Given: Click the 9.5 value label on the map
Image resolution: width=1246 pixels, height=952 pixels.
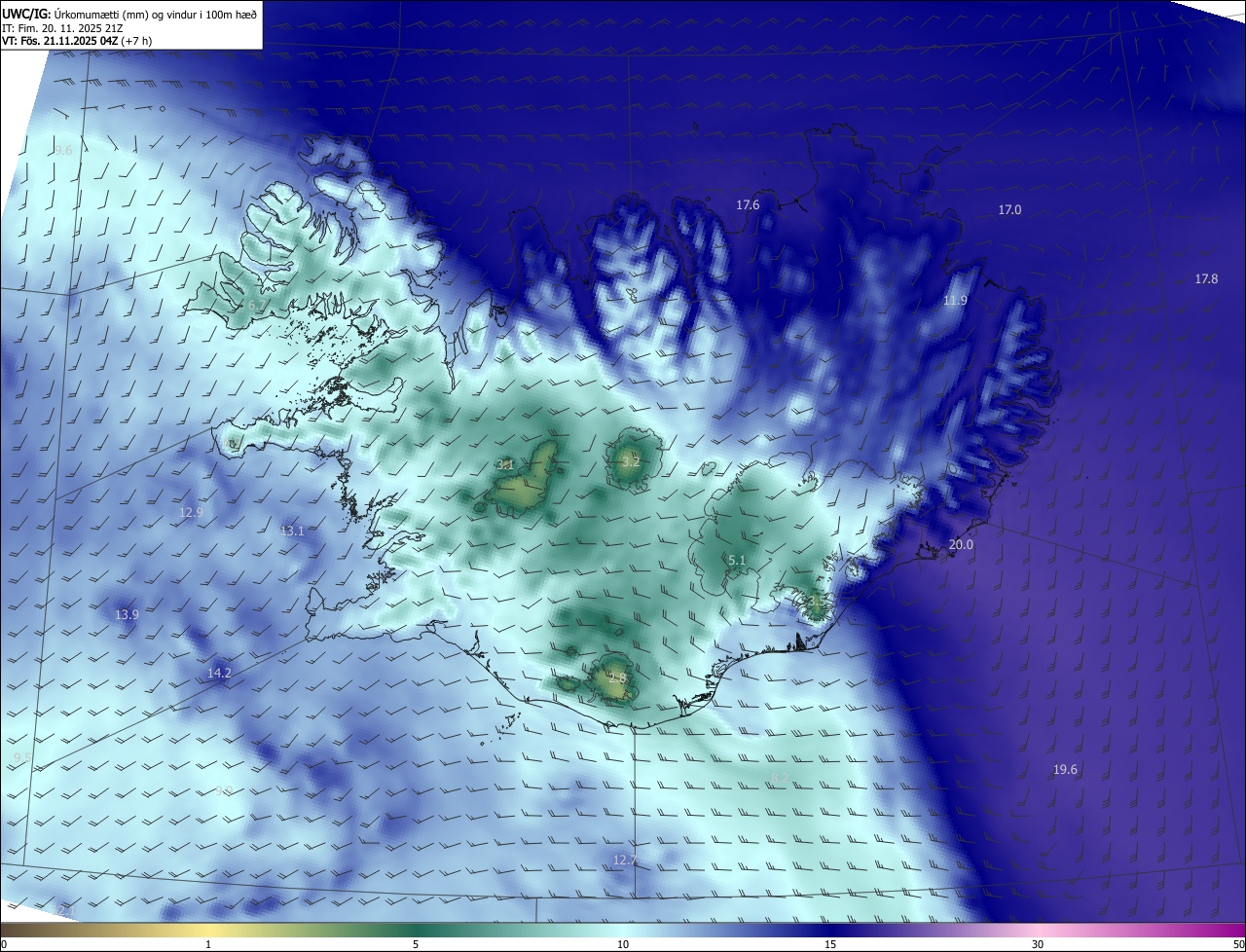Looking at the screenshot, I should coord(22,756).
